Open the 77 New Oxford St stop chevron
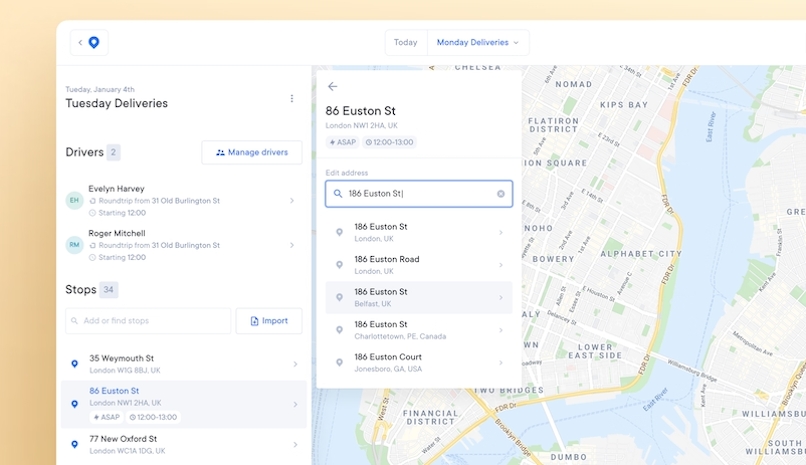 pos(295,444)
